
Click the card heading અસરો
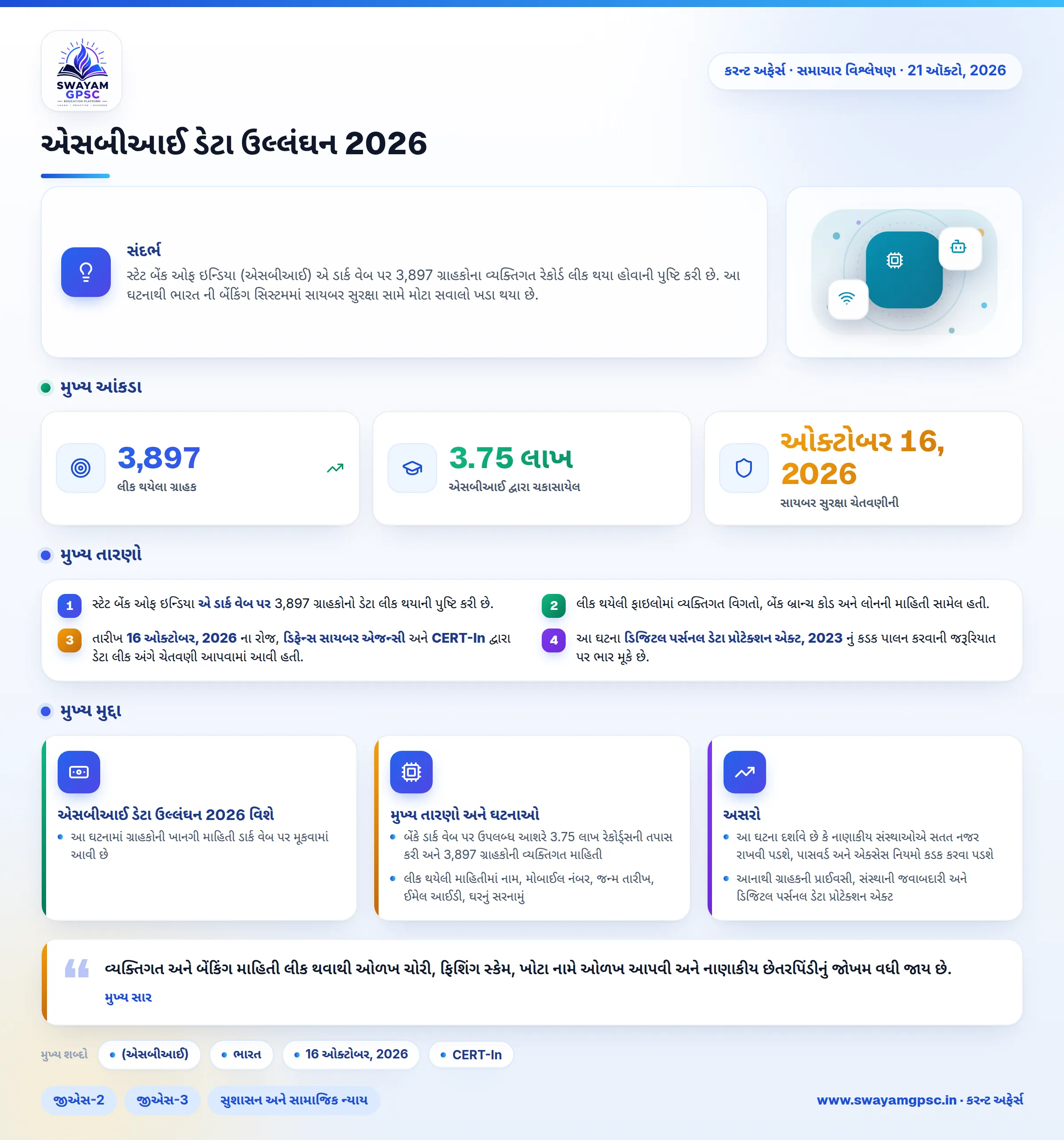coord(742,814)
